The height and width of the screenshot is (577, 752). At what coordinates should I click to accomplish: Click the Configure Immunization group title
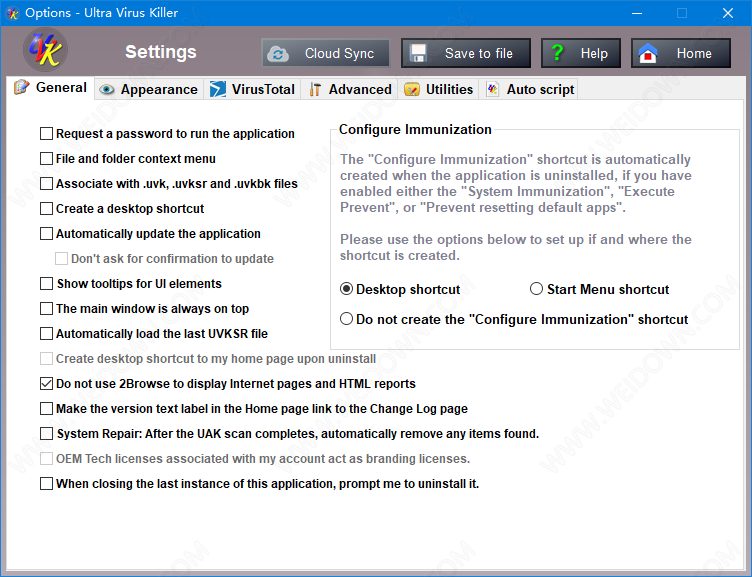(x=415, y=130)
